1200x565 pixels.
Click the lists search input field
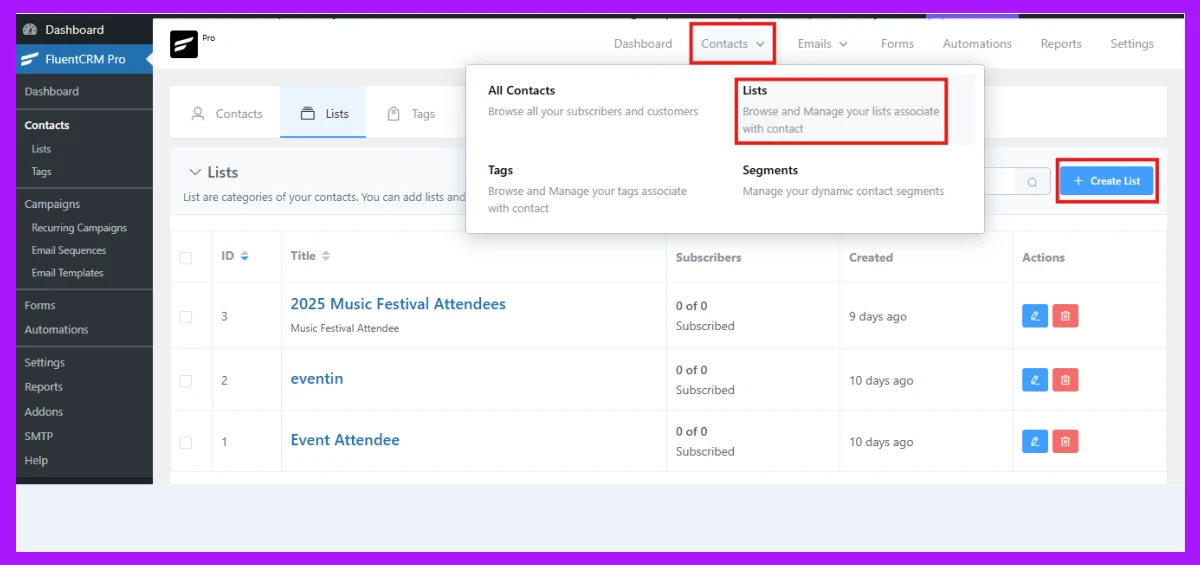(1001, 182)
